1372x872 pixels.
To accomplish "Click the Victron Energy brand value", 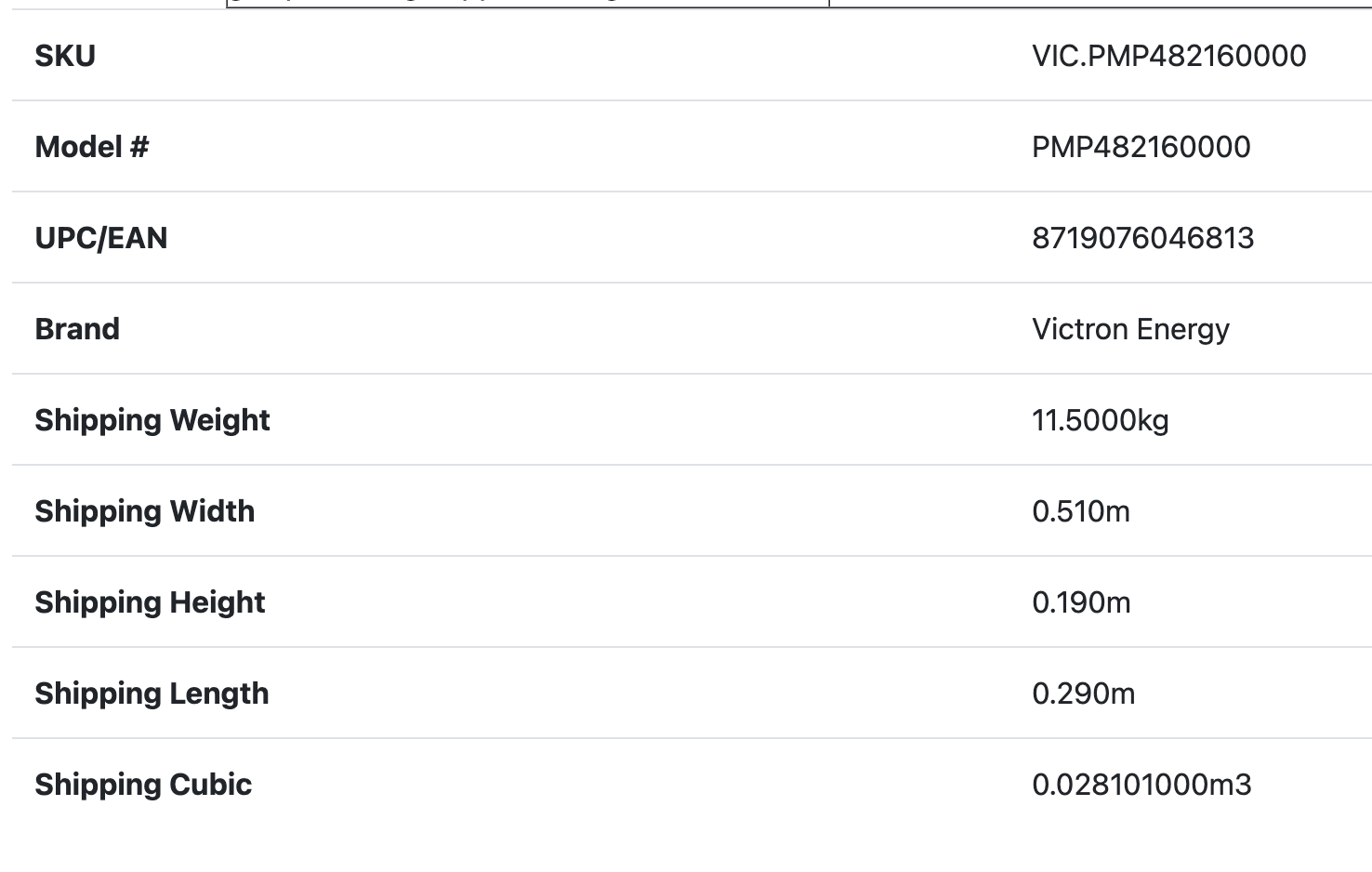I will (1130, 329).
